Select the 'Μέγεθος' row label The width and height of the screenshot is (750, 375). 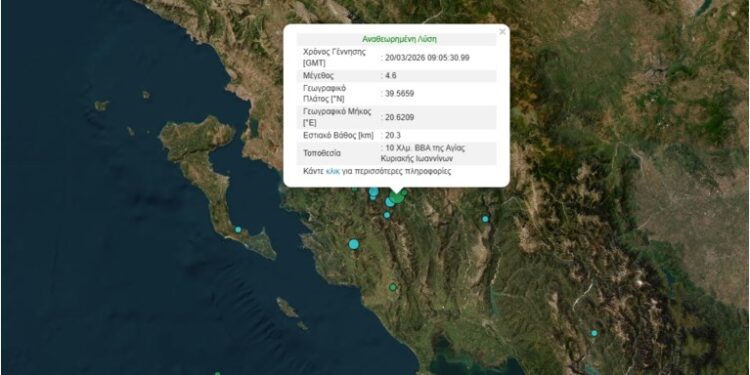tap(318, 76)
